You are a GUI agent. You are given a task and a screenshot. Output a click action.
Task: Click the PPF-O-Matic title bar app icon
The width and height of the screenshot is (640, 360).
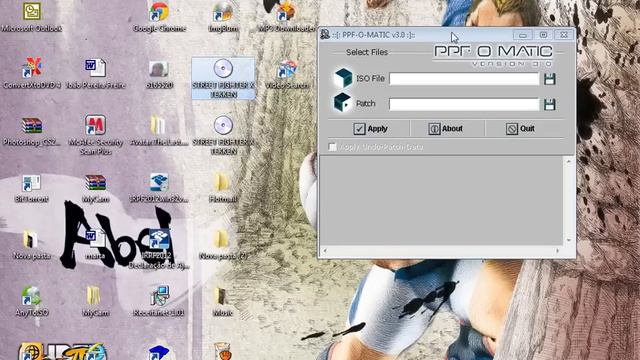(x=325, y=34)
